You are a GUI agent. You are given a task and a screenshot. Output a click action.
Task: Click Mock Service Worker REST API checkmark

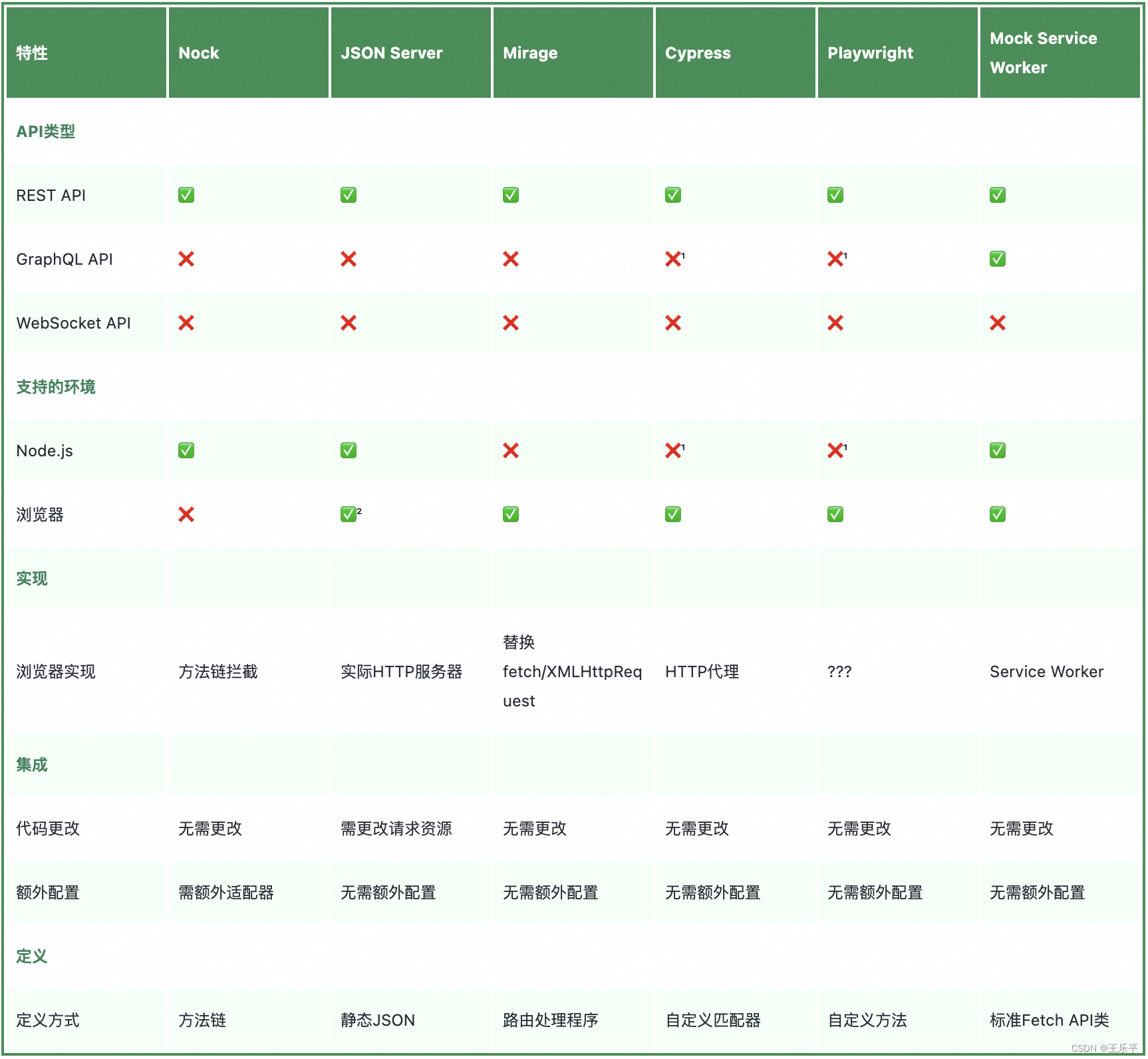(998, 195)
